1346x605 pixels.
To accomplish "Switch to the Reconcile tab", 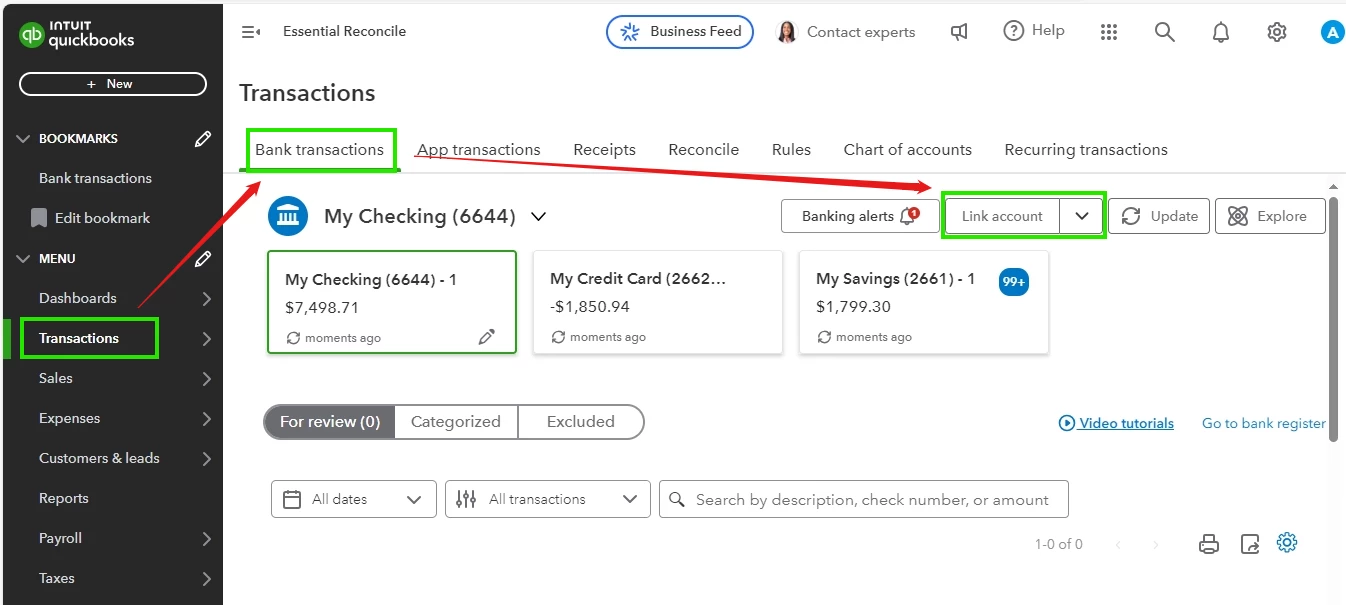I will click(704, 150).
